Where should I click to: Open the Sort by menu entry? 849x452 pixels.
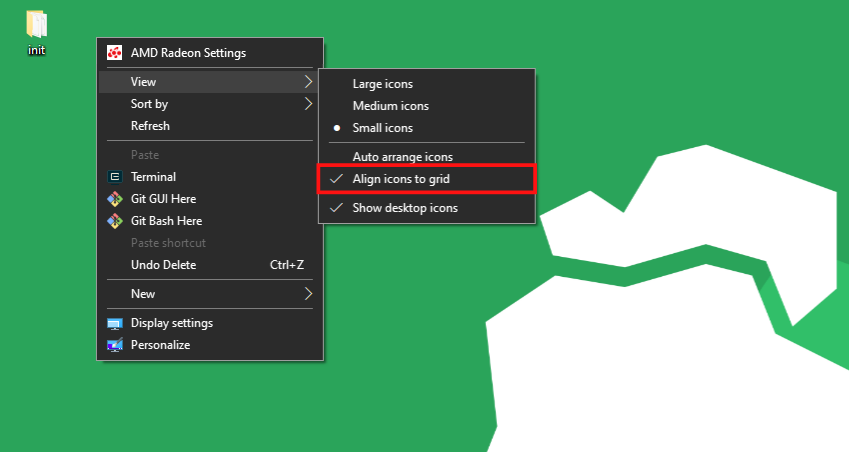210,103
